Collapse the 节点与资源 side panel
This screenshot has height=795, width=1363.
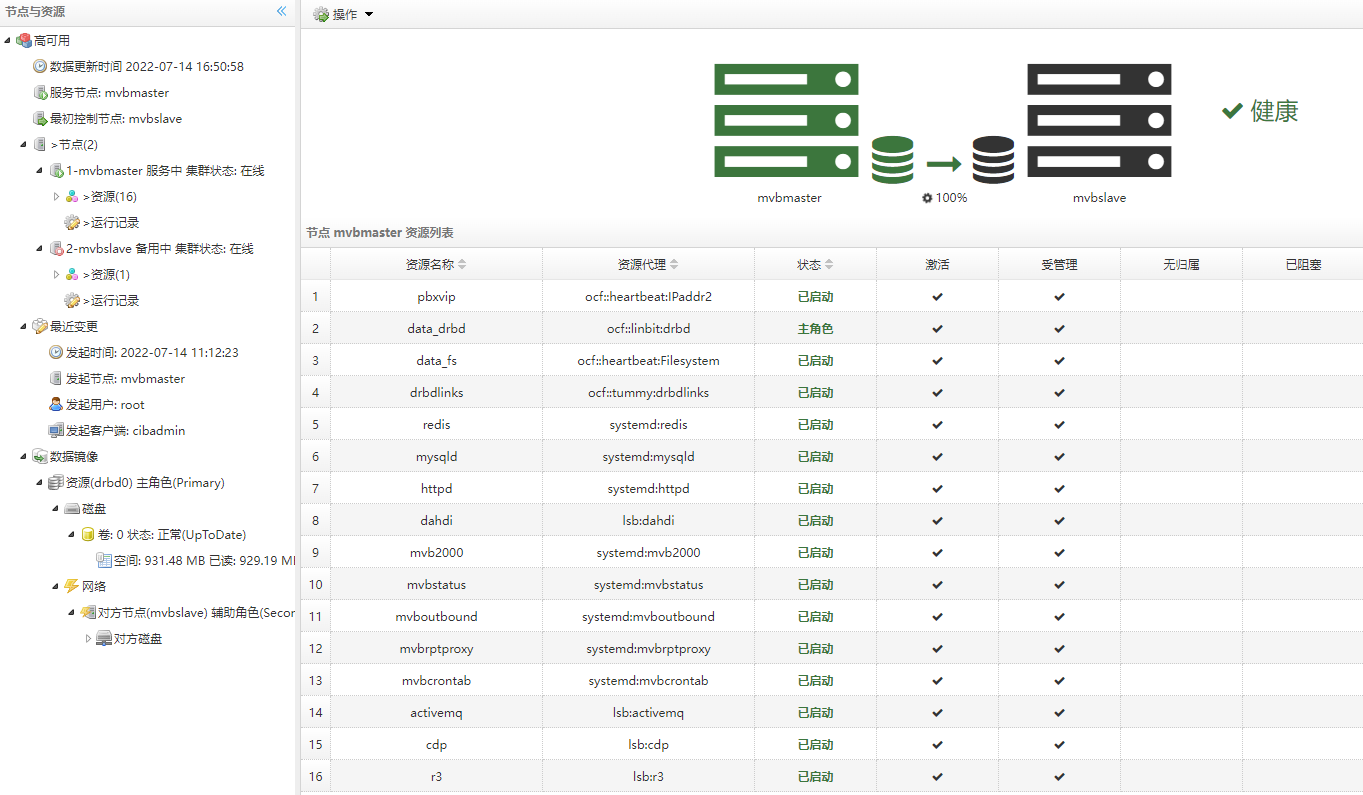click(x=281, y=11)
